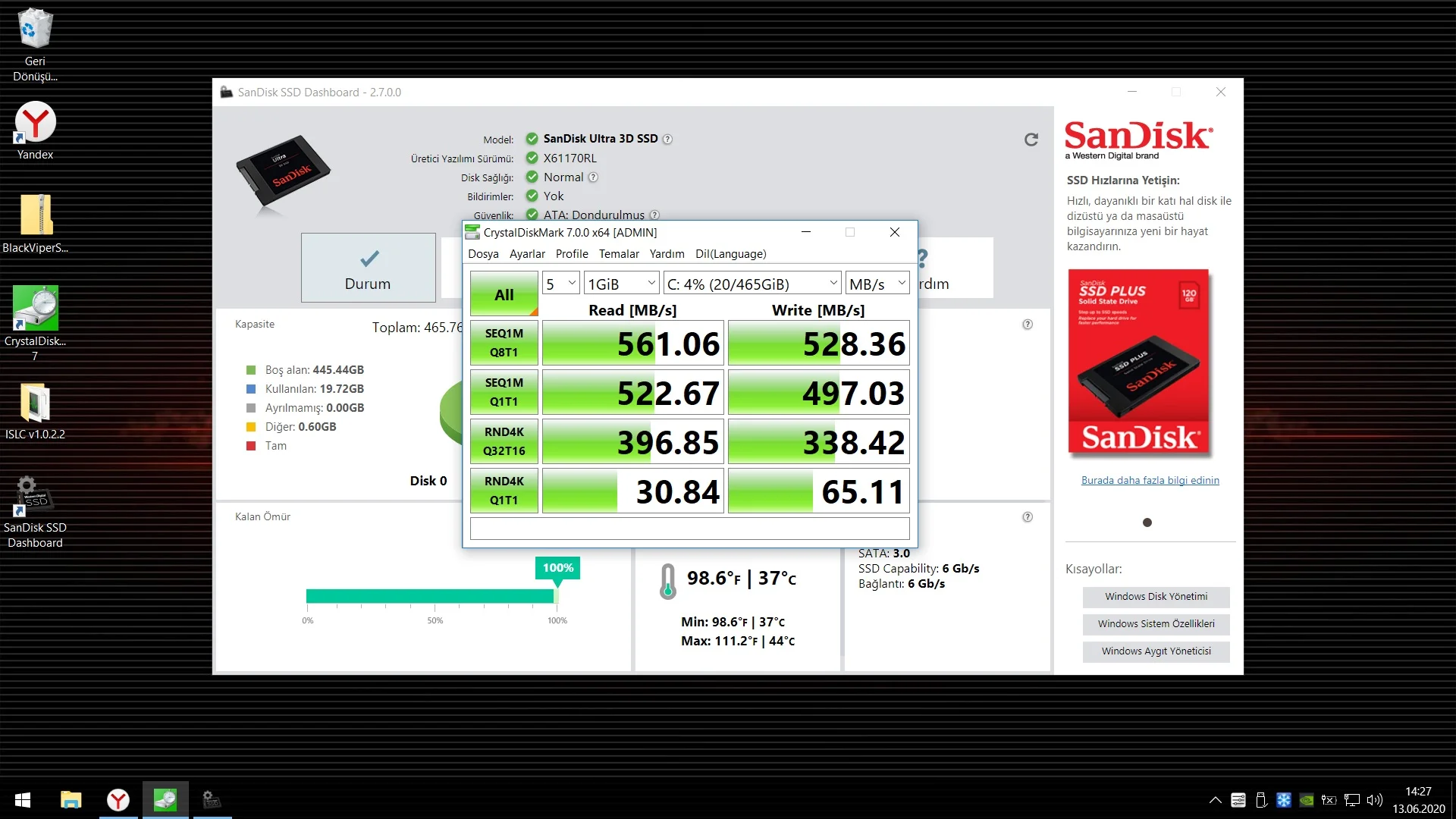Click Windows Disk Yönetimi shortcut button

click(1156, 597)
